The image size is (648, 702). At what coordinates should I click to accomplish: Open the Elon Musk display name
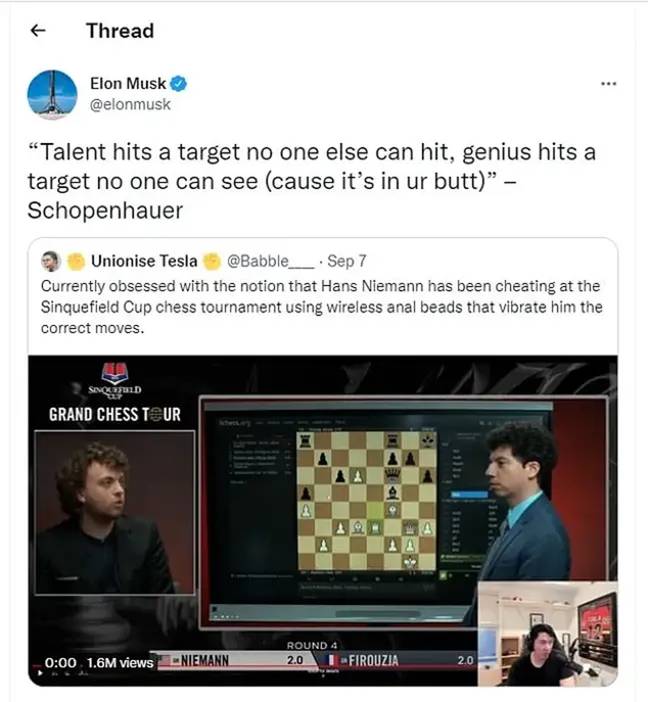tap(128, 84)
